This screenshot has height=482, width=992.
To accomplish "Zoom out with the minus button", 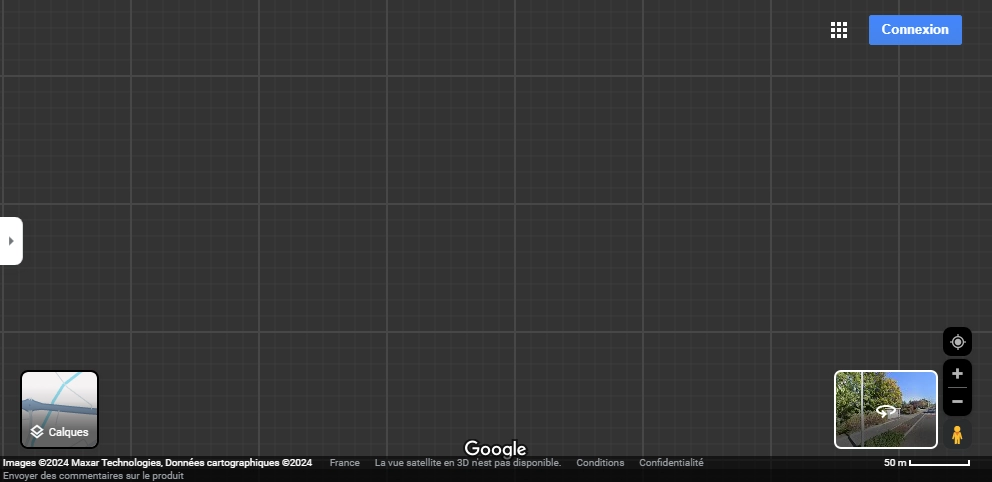I will click(957, 402).
